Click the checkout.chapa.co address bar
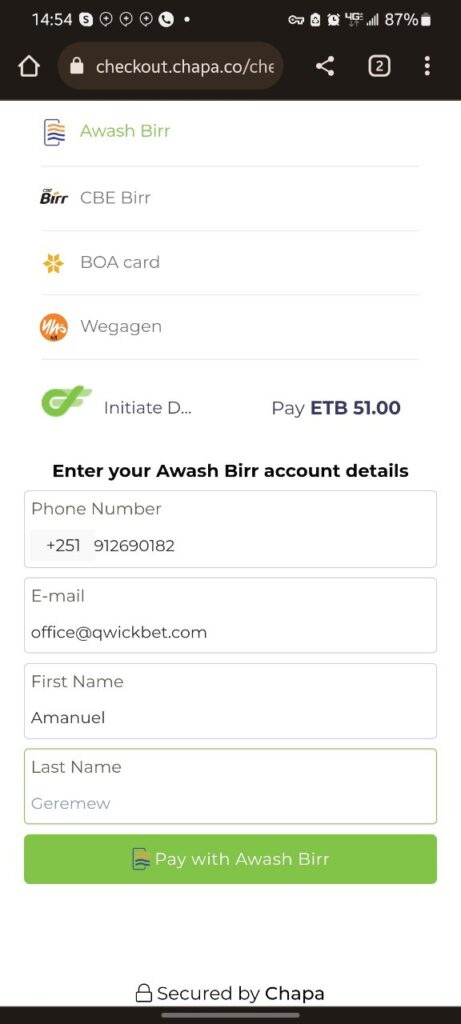Screen dimensions: 461x1024 (x=170, y=66)
